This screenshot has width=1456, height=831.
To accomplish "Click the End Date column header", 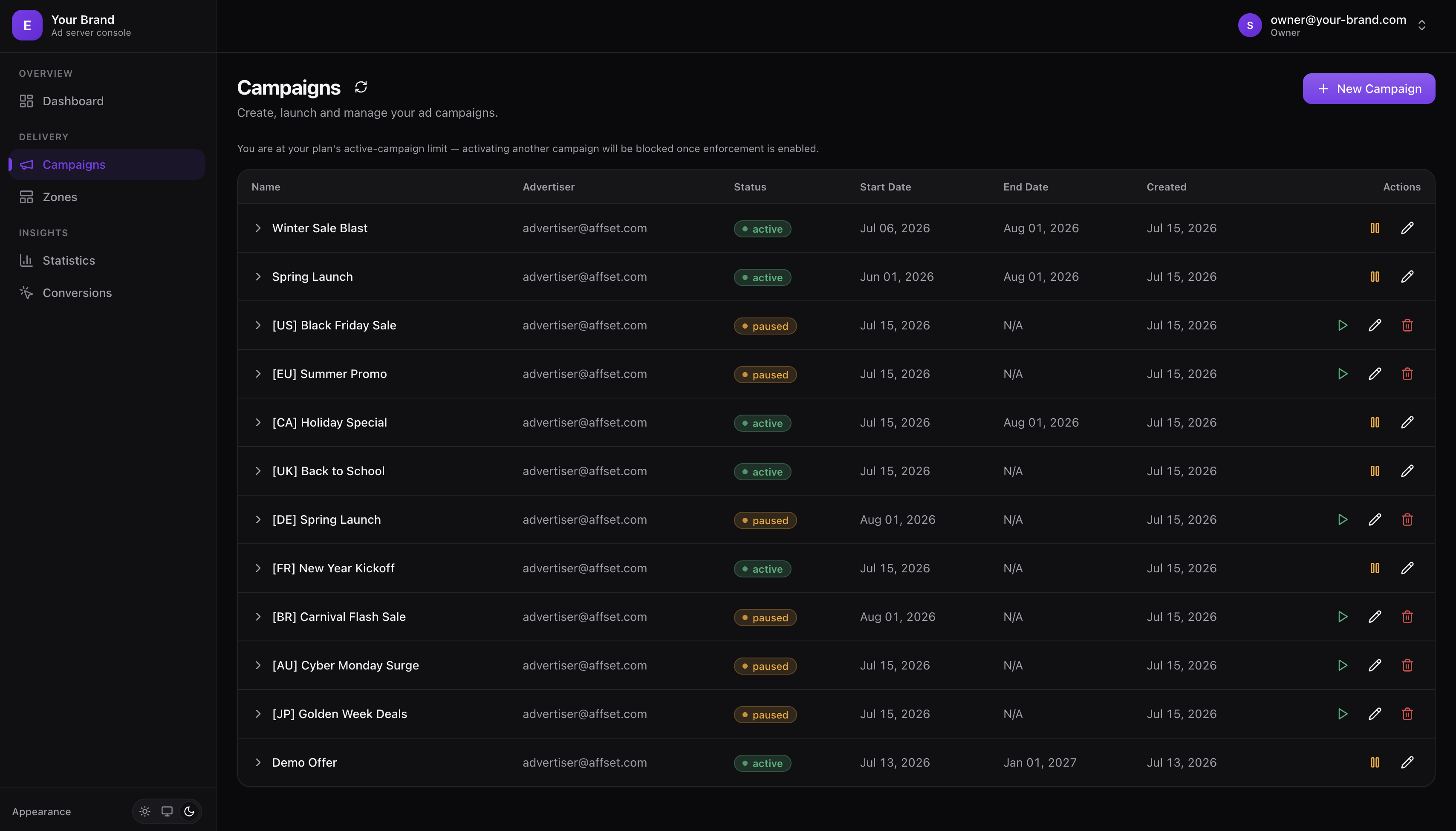I will click(x=1026, y=187).
